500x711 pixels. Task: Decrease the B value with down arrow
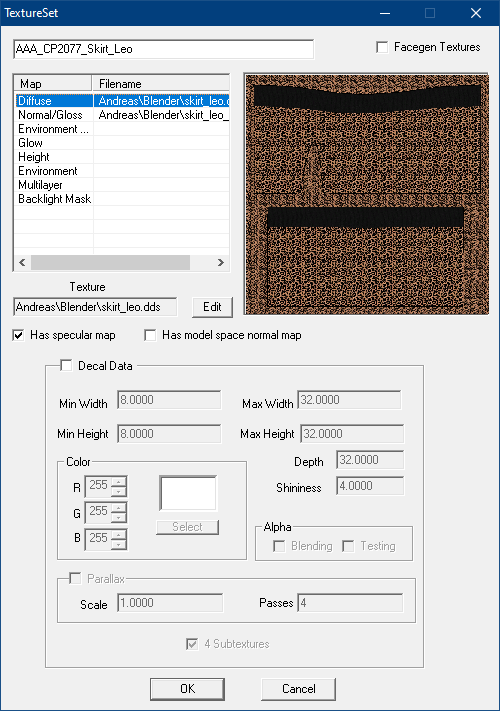pyautogui.click(x=119, y=544)
